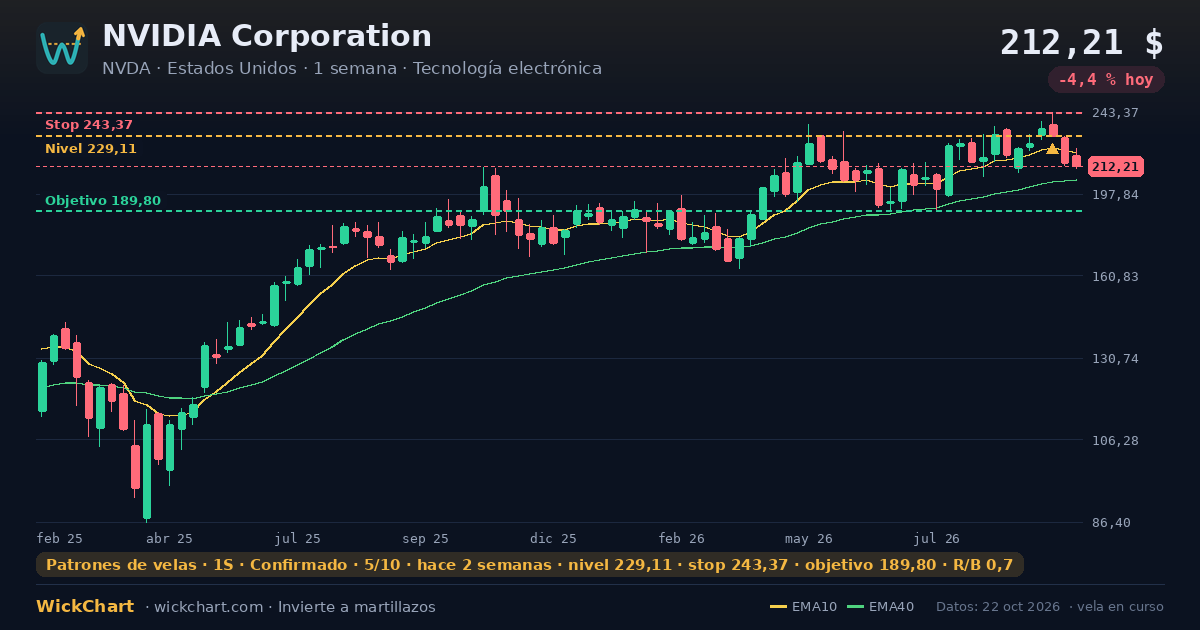Click the NVIDIA Corporation title
This screenshot has width=1200, height=630.
click(x=267, y=36)
